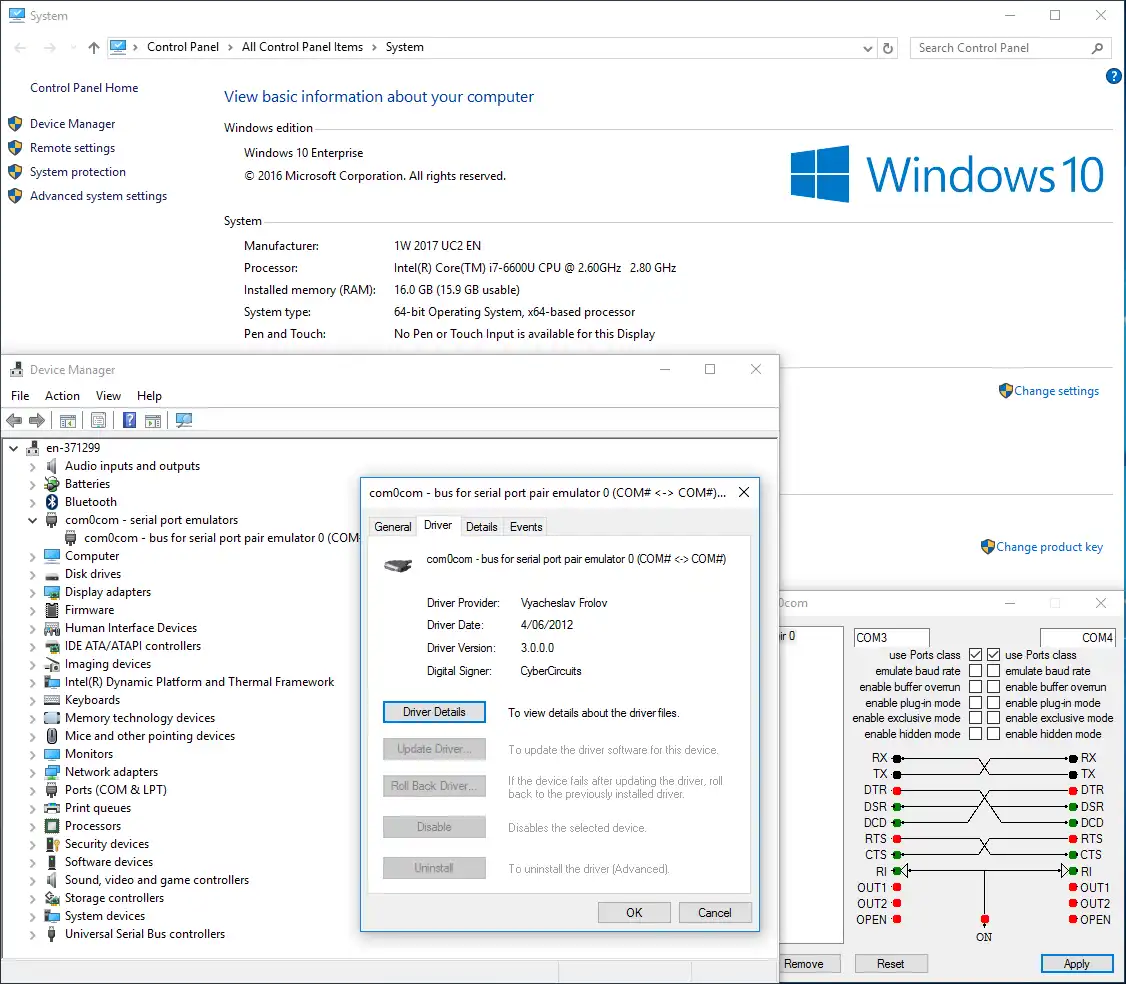Open the Action menu in Device Manager
Screen dimensions: 1126x984
pos(62,396)
